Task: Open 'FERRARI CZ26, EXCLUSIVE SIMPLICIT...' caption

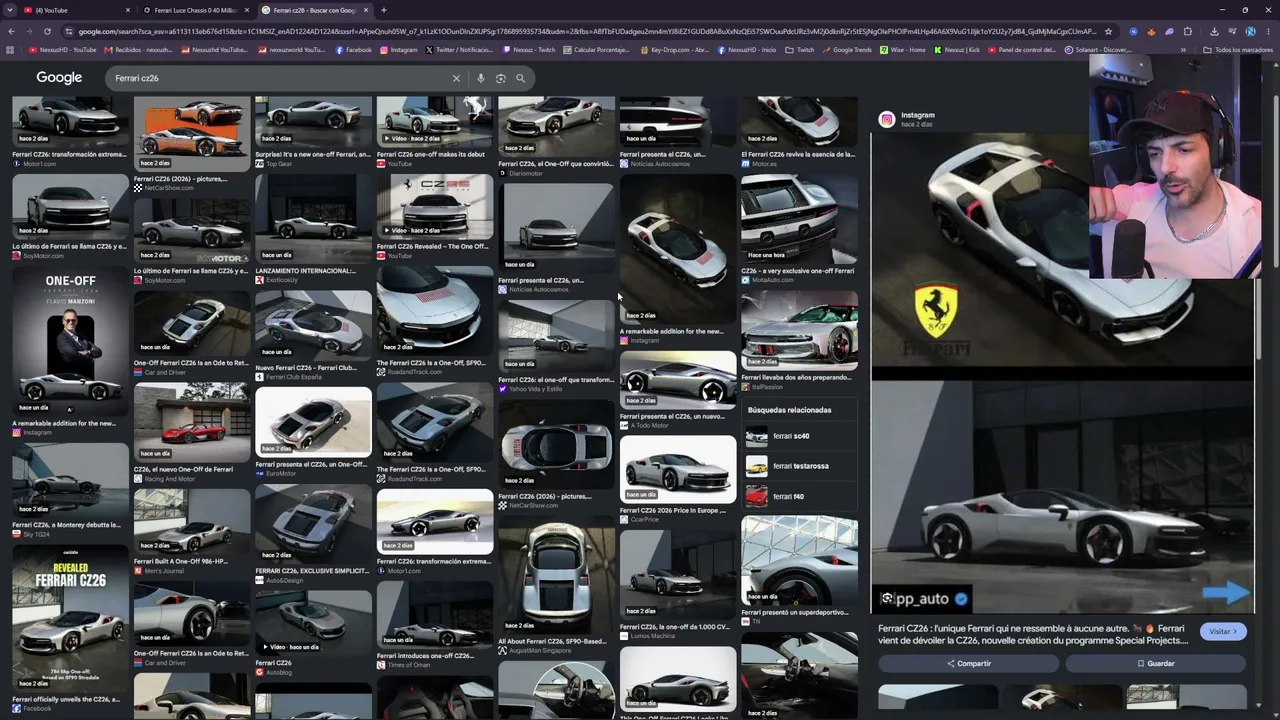Action: [312, 571]
